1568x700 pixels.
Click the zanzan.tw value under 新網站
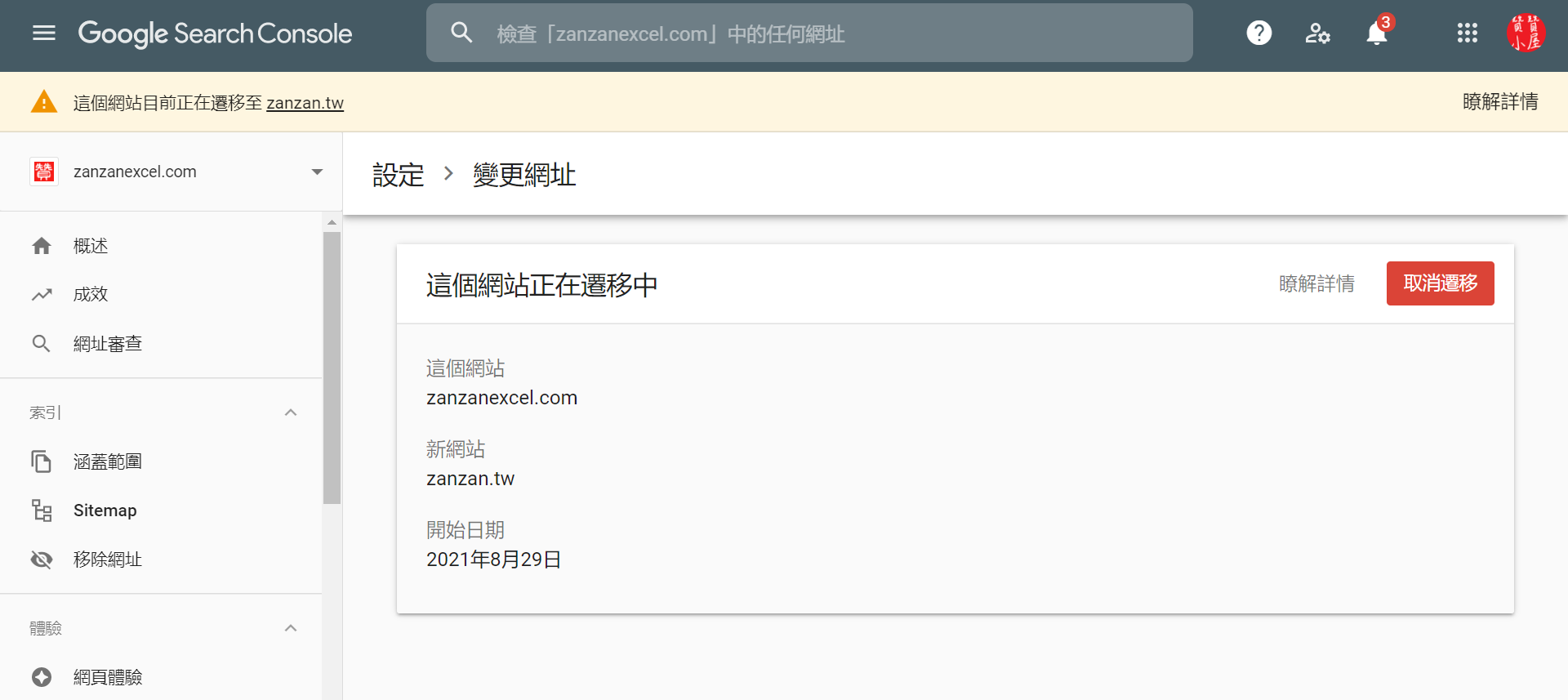tap(470, 479)
